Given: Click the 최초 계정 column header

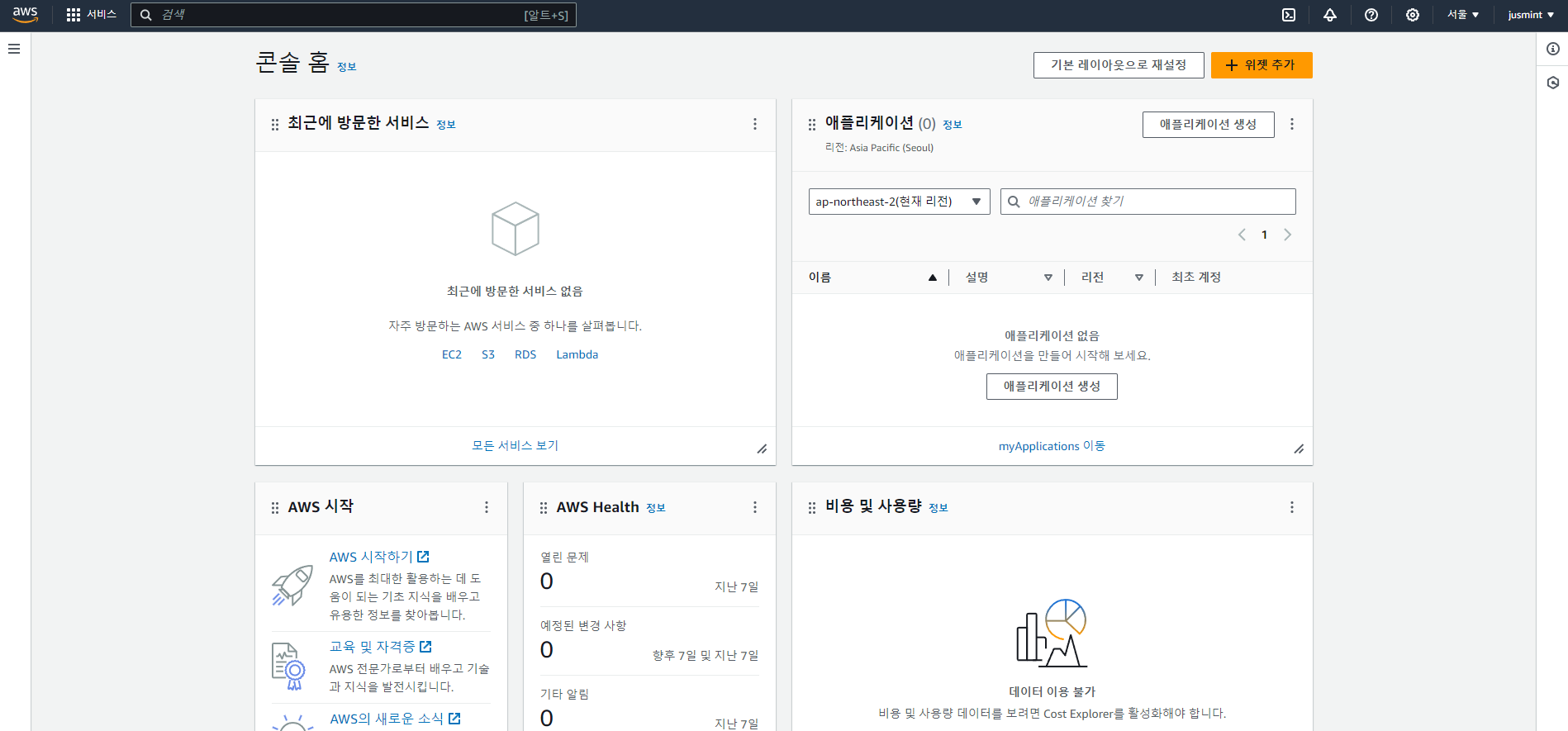Looking at the screenshot, I should [x=1196, y=278].
